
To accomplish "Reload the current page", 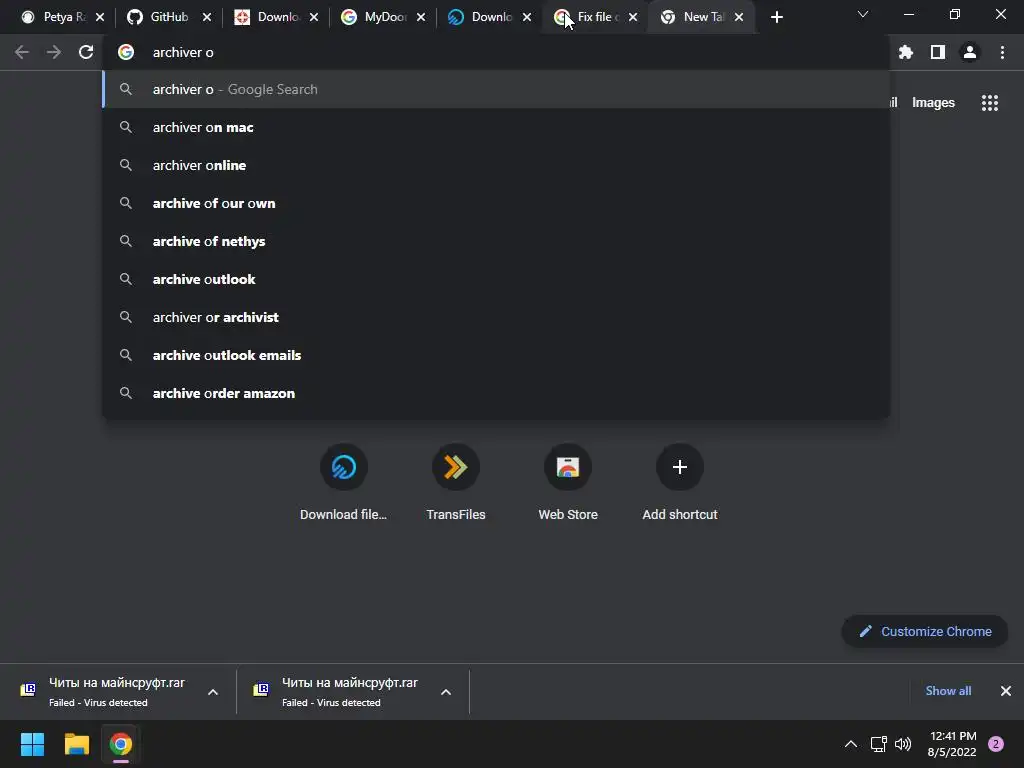I will pos(86,52).
